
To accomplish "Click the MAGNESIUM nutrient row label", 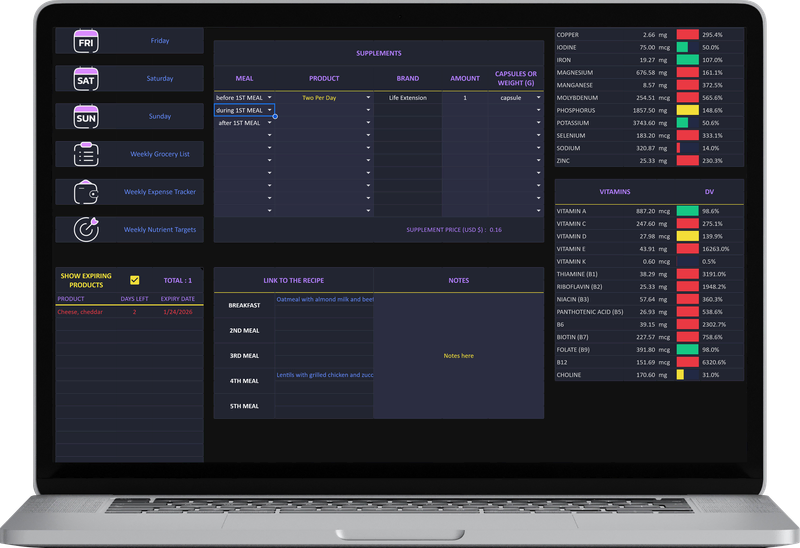I will click(x=574, y=72).
